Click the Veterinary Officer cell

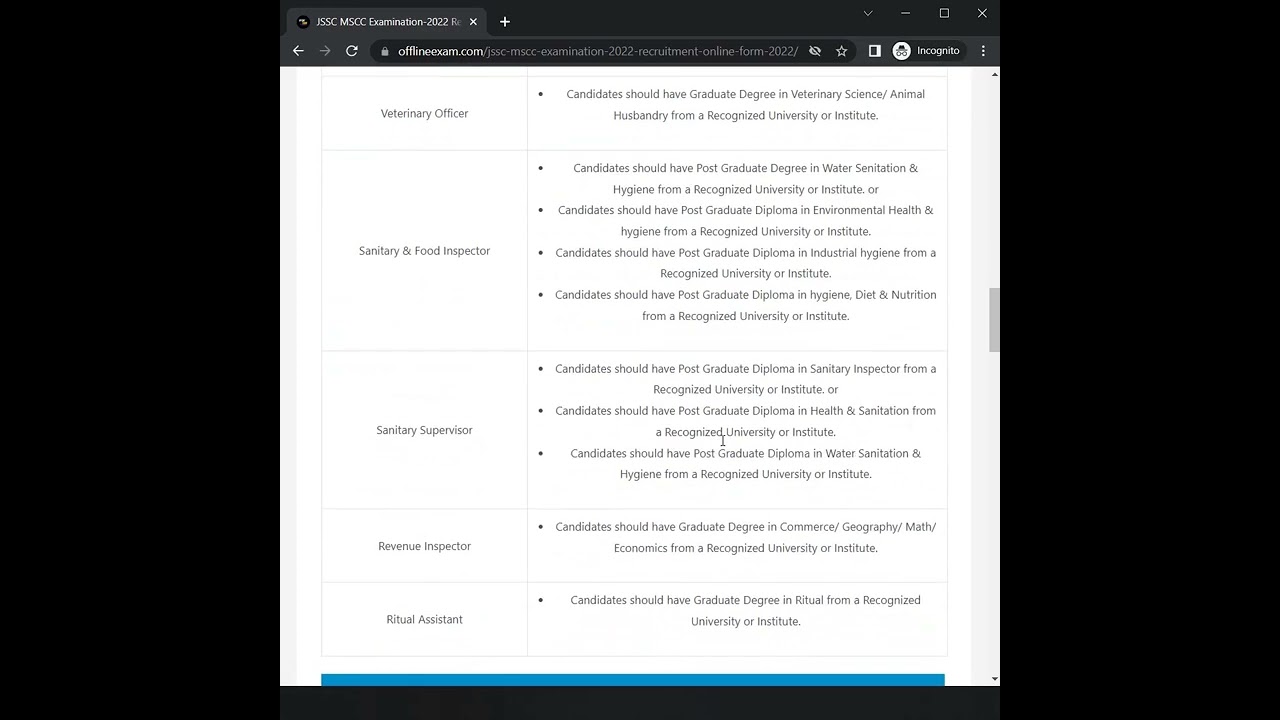click(424, 113)
